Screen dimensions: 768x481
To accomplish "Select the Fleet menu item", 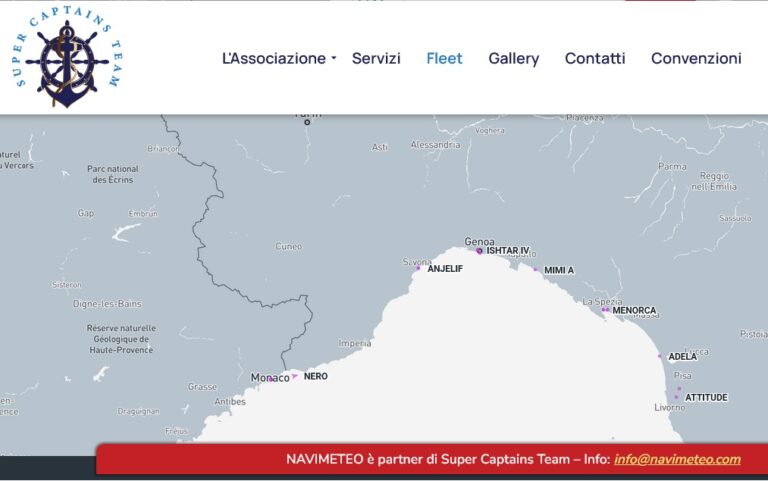I will pos(444,58).
